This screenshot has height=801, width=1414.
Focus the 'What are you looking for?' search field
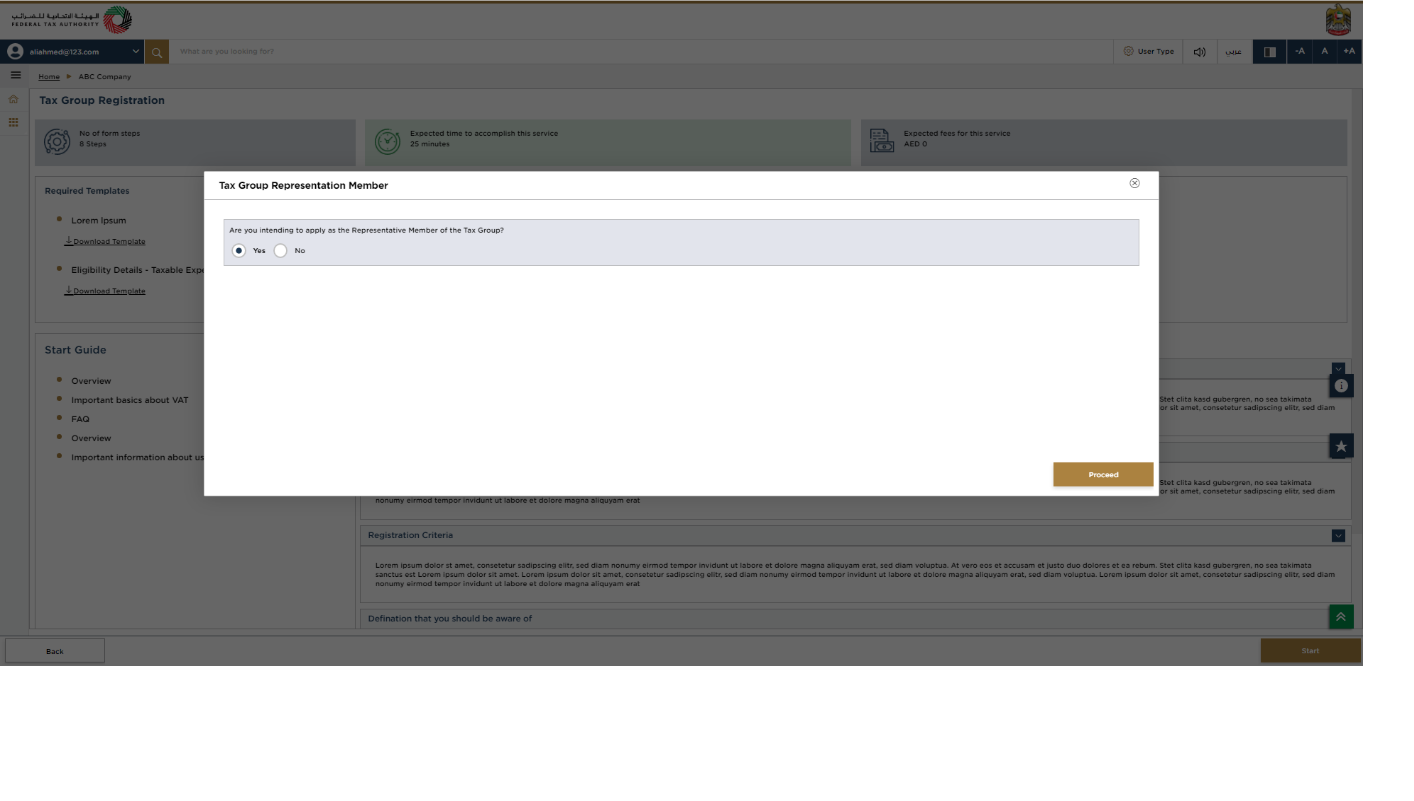click(x=640, y=52)
